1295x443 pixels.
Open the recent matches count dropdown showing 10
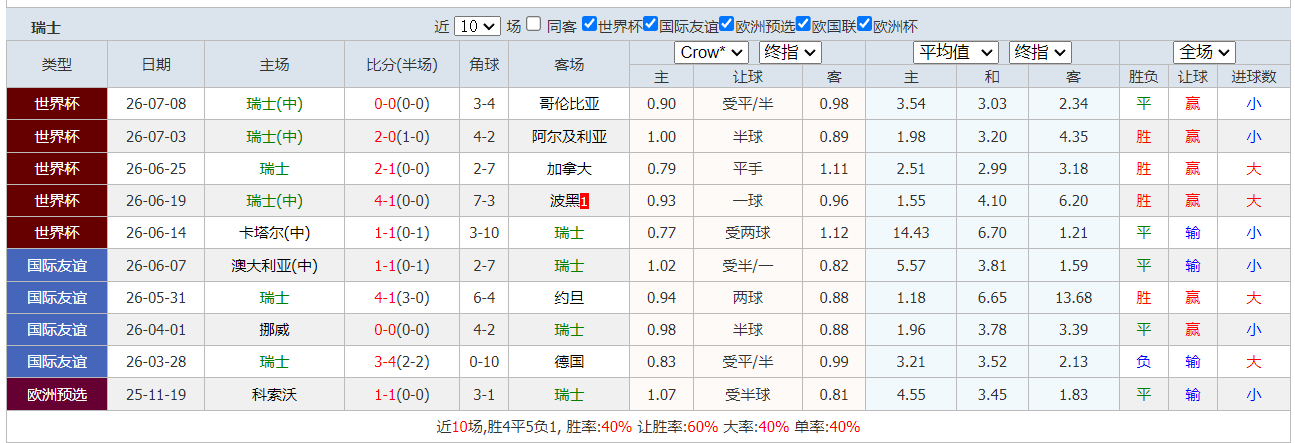point(477,26)
